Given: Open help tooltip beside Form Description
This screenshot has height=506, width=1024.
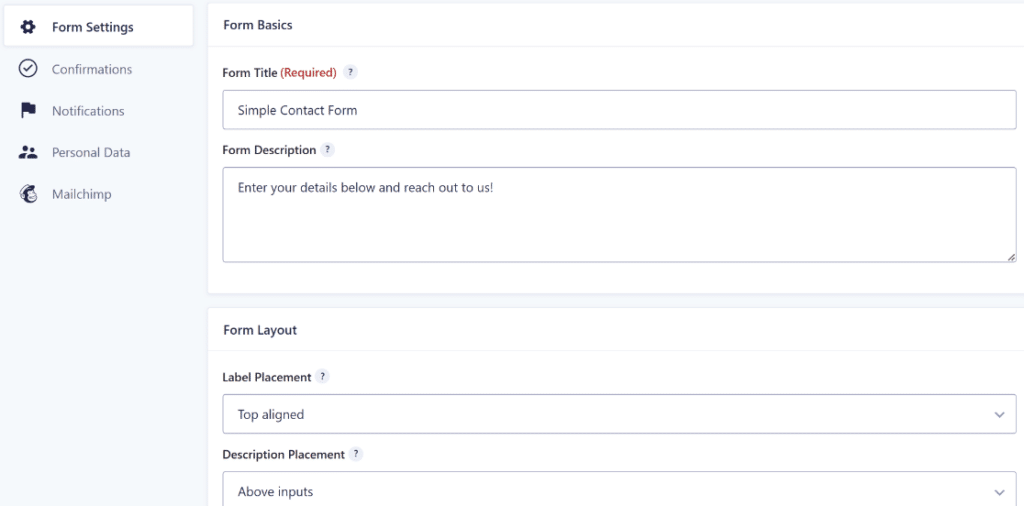Looking at the screenshot, I should 328,150.
